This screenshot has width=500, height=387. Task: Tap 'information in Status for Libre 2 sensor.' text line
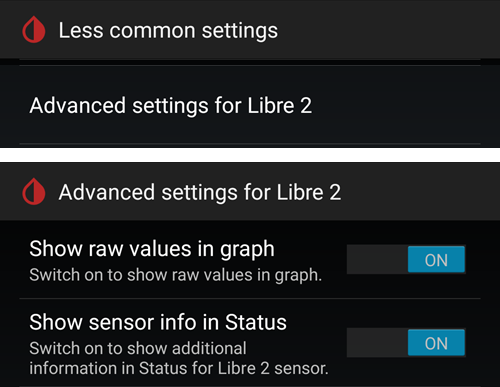(179, 368)
